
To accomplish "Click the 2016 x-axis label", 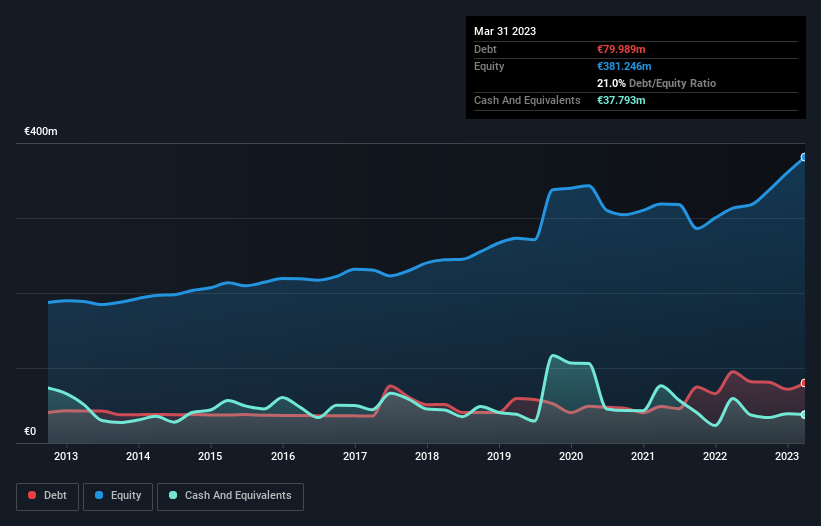I will click(283, 456).
